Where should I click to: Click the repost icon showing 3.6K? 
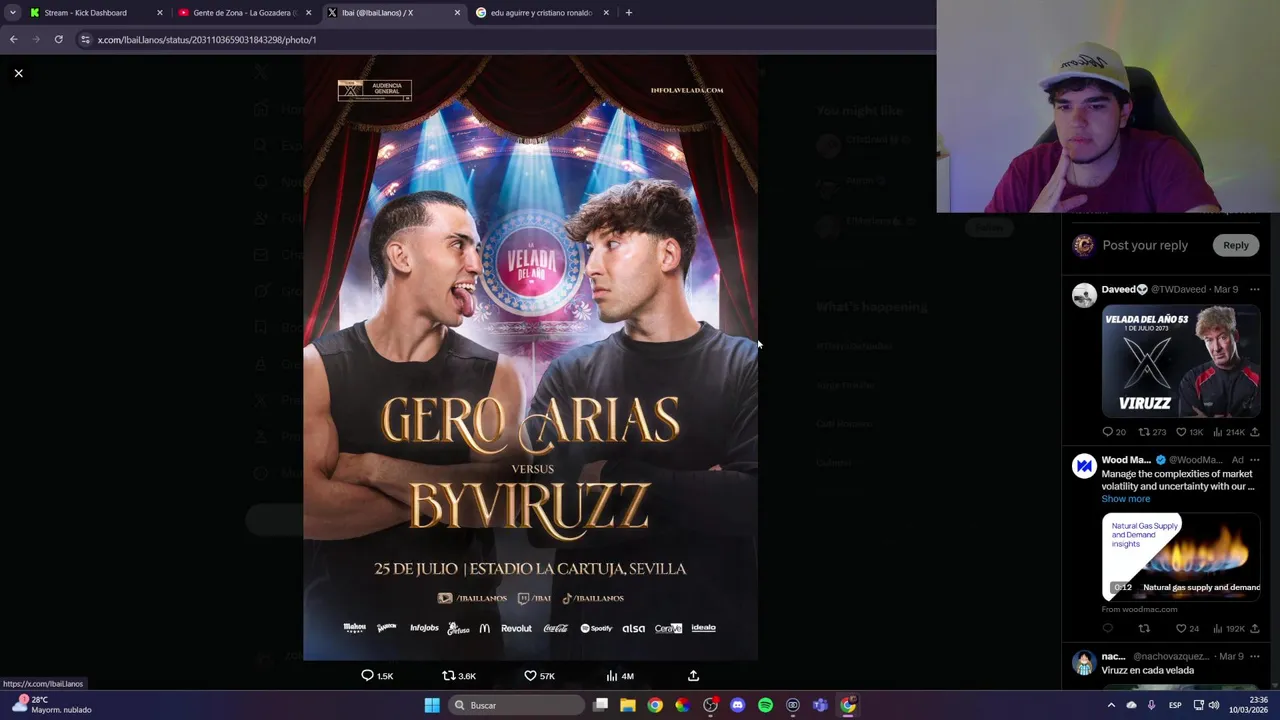coord(459,676)
